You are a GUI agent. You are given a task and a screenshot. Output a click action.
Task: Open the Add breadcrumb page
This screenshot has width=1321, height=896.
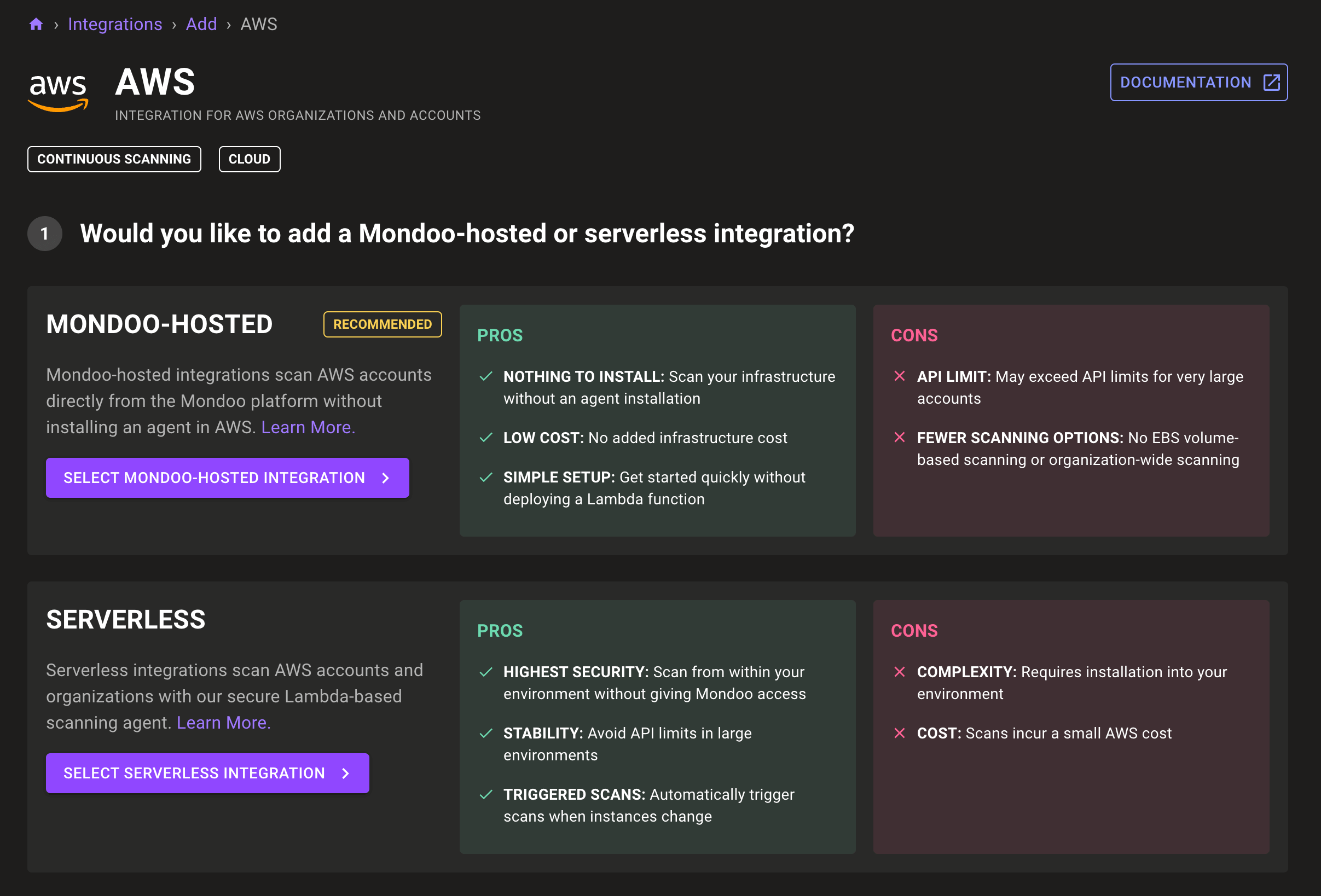[x=201, y=24]
